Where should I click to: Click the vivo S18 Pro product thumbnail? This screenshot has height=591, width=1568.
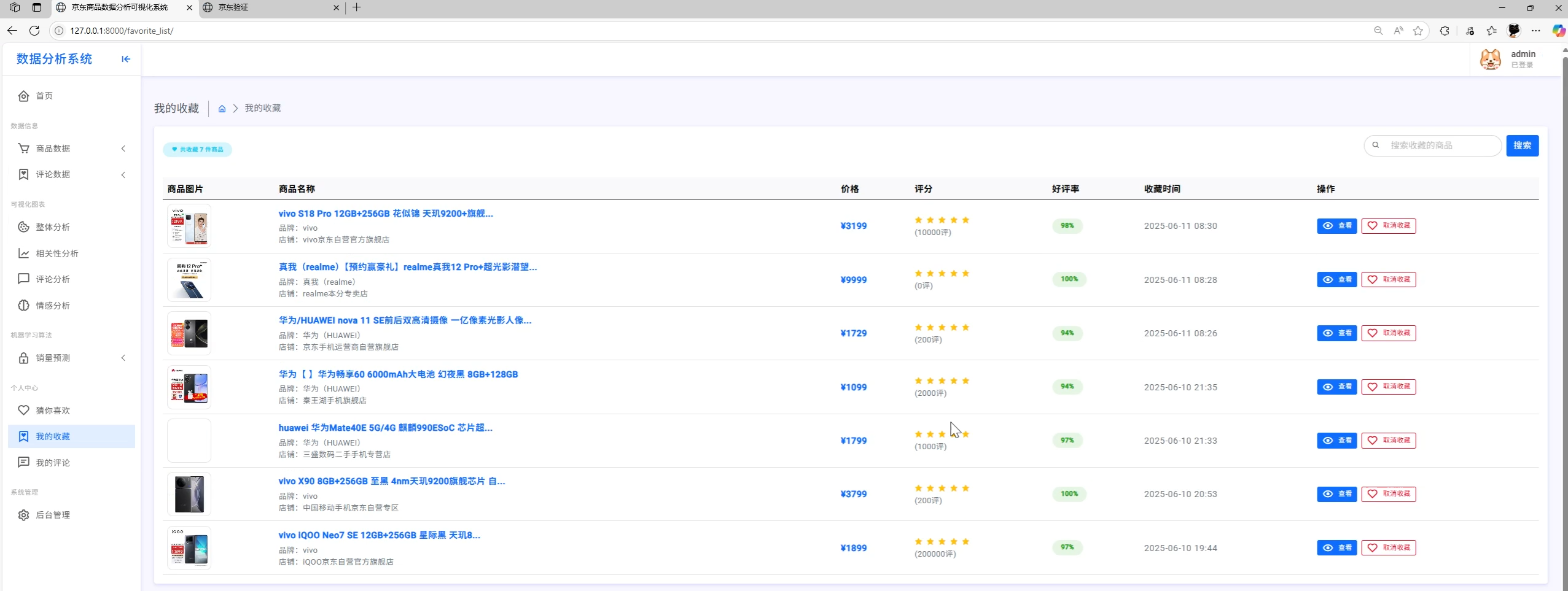pos(189,226)
